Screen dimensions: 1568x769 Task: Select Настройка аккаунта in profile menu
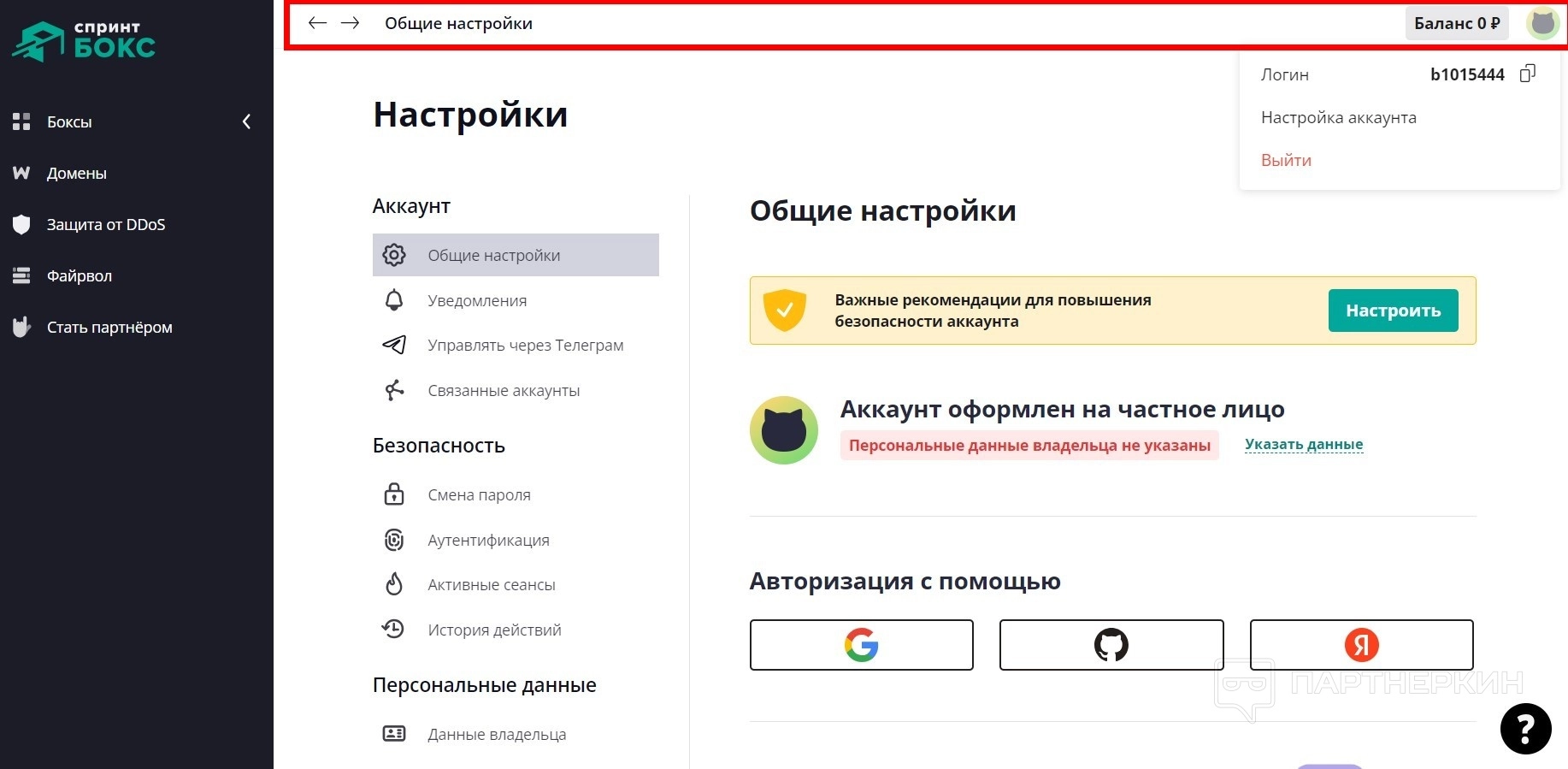(x=1339, y=117)
